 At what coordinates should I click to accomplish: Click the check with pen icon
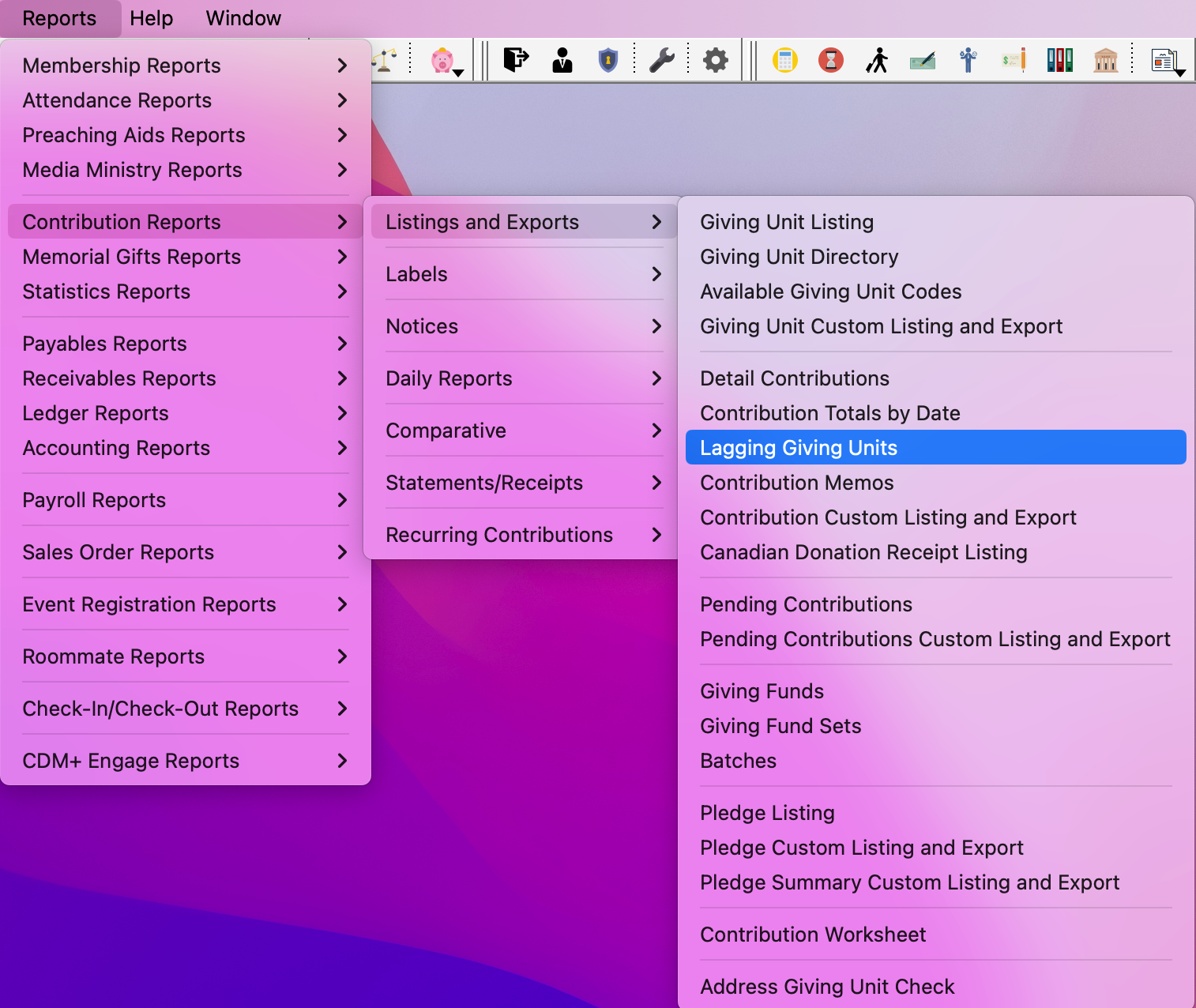tap(922, 60)
